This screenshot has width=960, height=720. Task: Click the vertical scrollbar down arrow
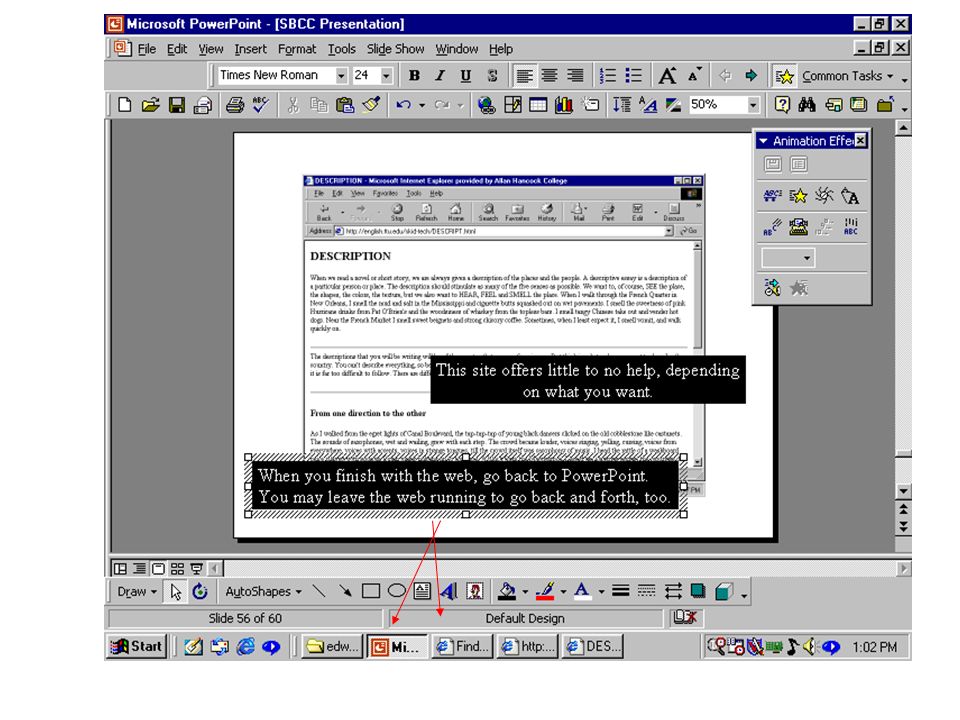904,490
